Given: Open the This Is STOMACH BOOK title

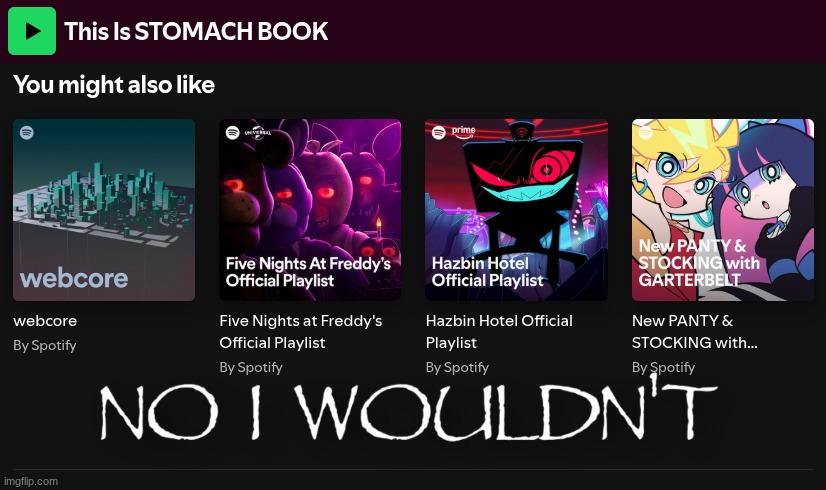Looking at the screenshot, I should coord(196,31).
